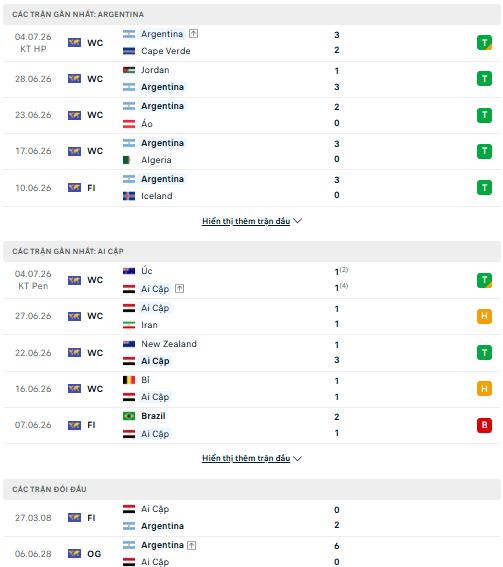
Task: Click the orange H badge for Ai Cập vs Iran
Action: [x=484, y=316]
